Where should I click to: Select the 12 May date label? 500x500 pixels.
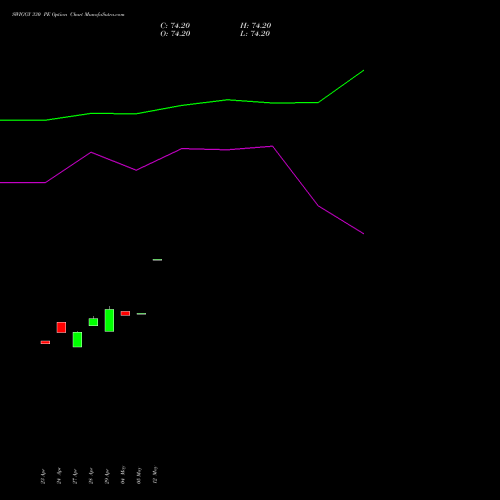[155, 475]
